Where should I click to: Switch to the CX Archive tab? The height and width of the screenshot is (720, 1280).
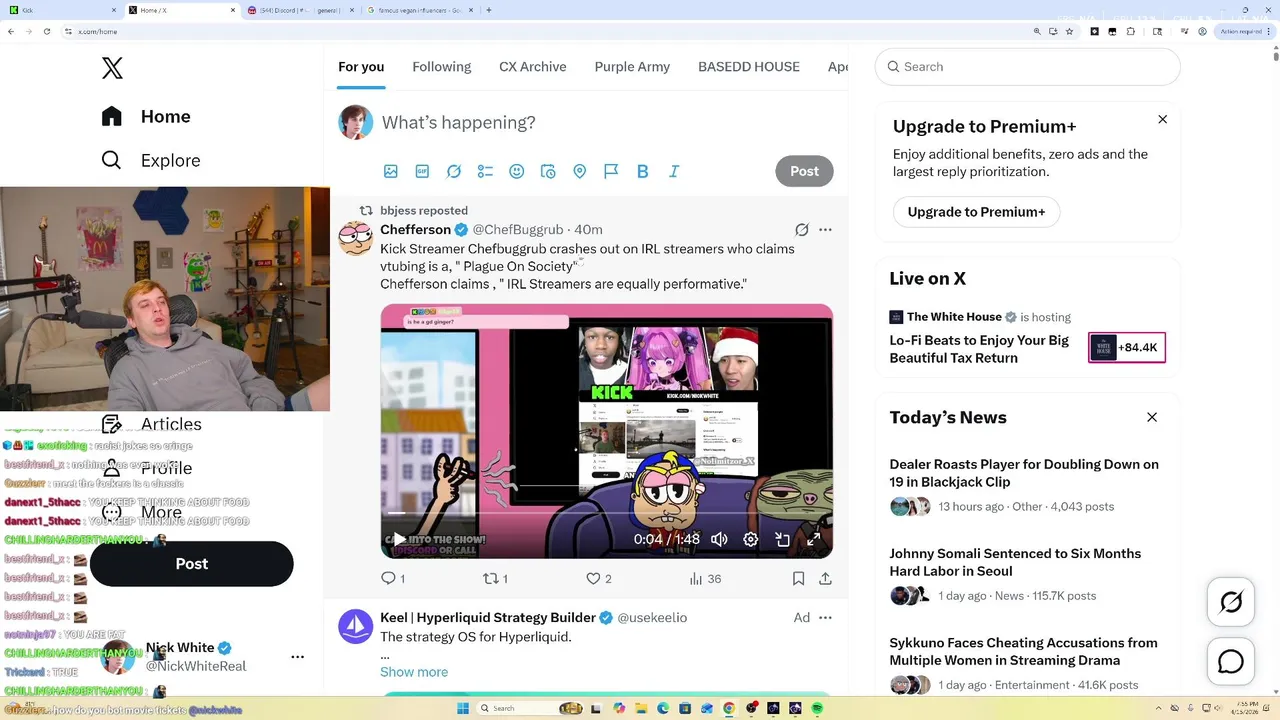(533, 66)
